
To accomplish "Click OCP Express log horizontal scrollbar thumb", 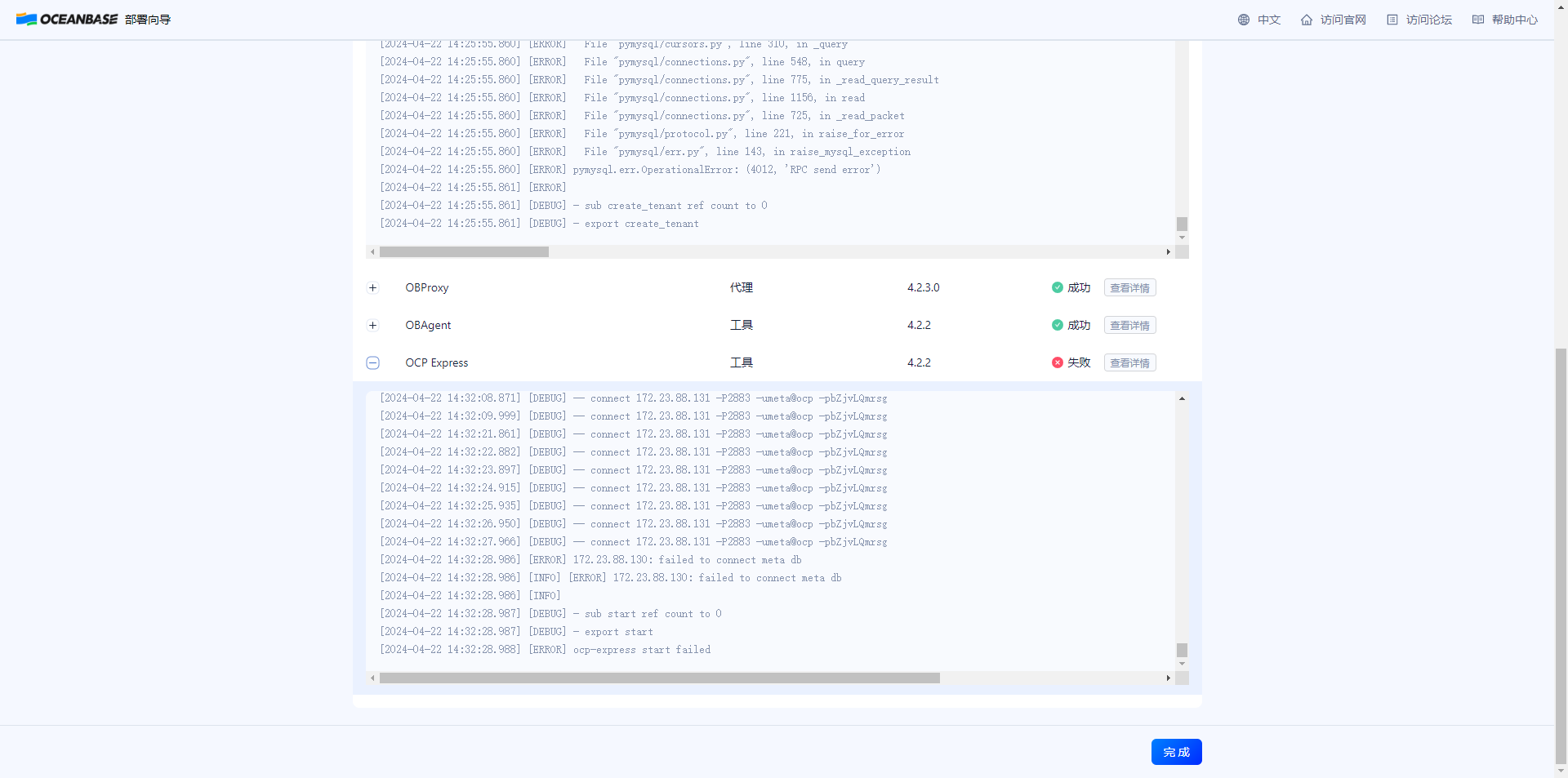I will [x=660, y=678].
